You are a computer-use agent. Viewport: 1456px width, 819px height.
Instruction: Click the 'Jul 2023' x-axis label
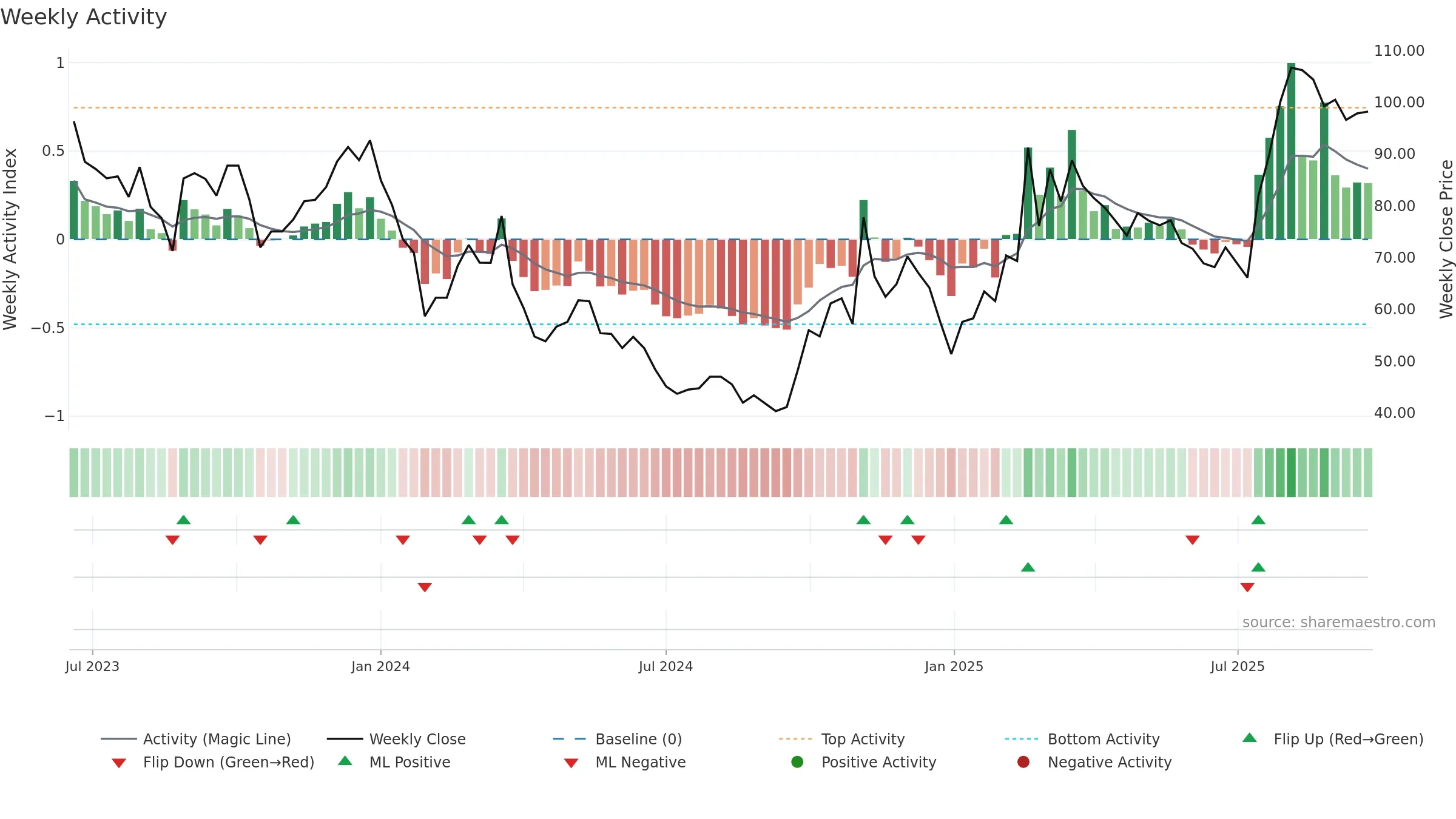coord(92,666)
